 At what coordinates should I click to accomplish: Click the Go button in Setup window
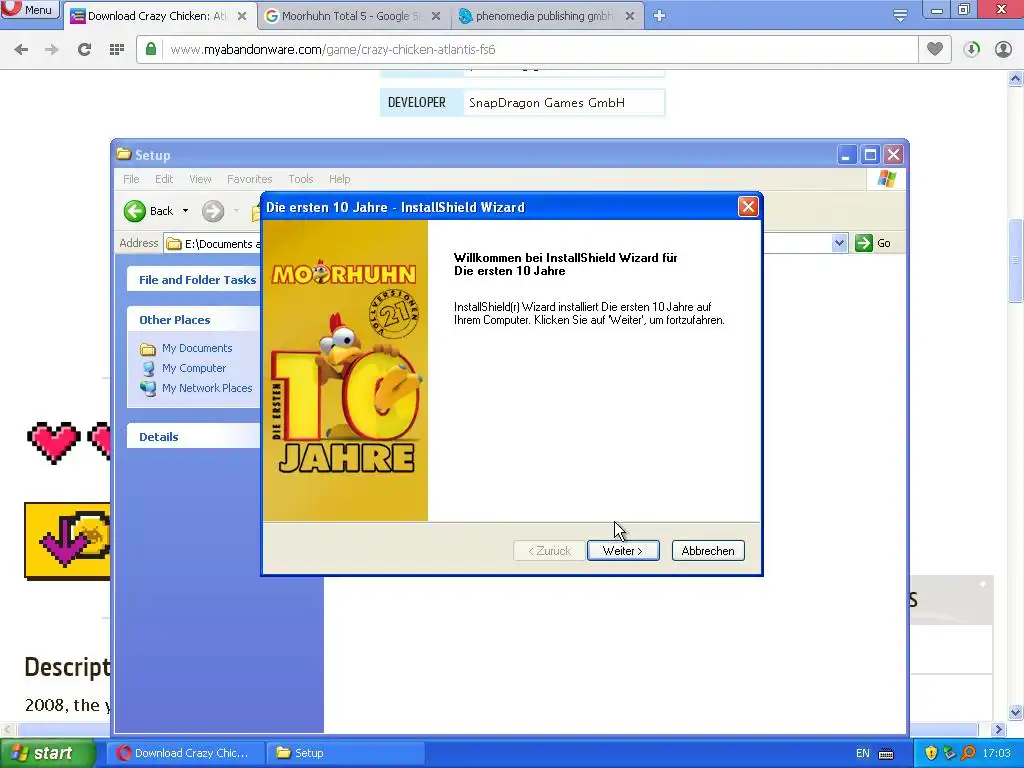[x=873, y=243]
